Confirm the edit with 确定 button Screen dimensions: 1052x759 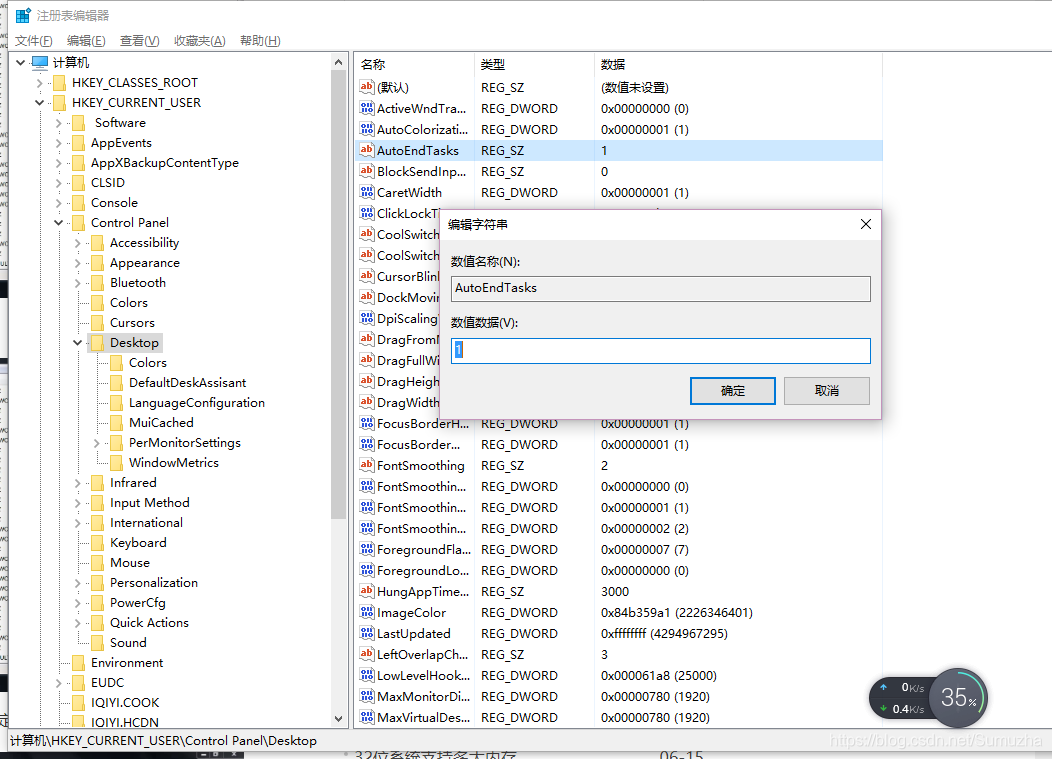click(x=733, y=391)
